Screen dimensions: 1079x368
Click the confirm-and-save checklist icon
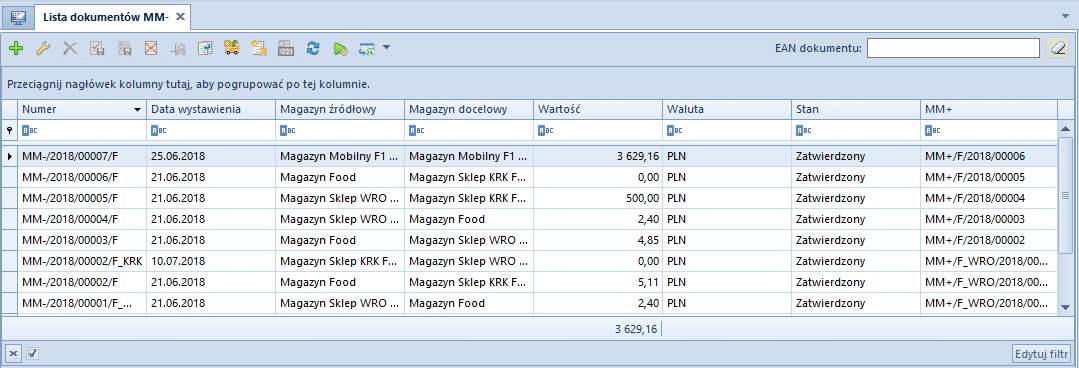(97, 48)
